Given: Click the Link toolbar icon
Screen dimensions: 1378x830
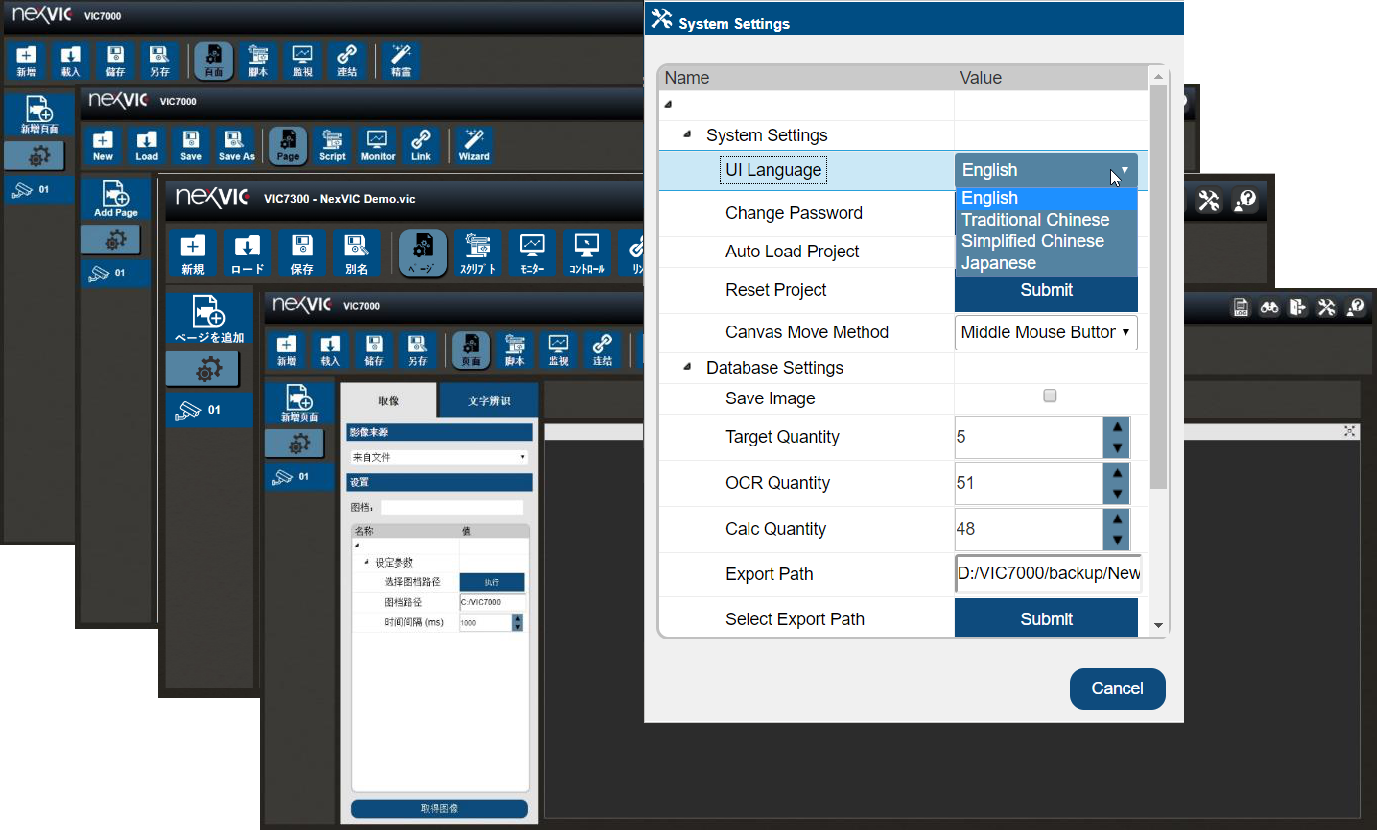Looking at the screenshot, I should pyautogui.click(x=421, y=145).
